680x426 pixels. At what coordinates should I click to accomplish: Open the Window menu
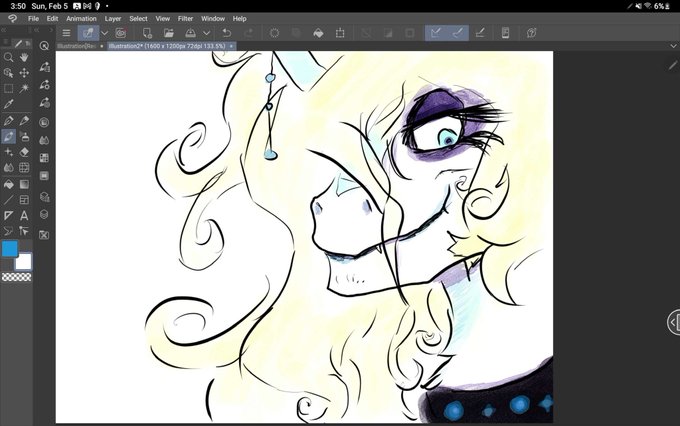(213, 19)
